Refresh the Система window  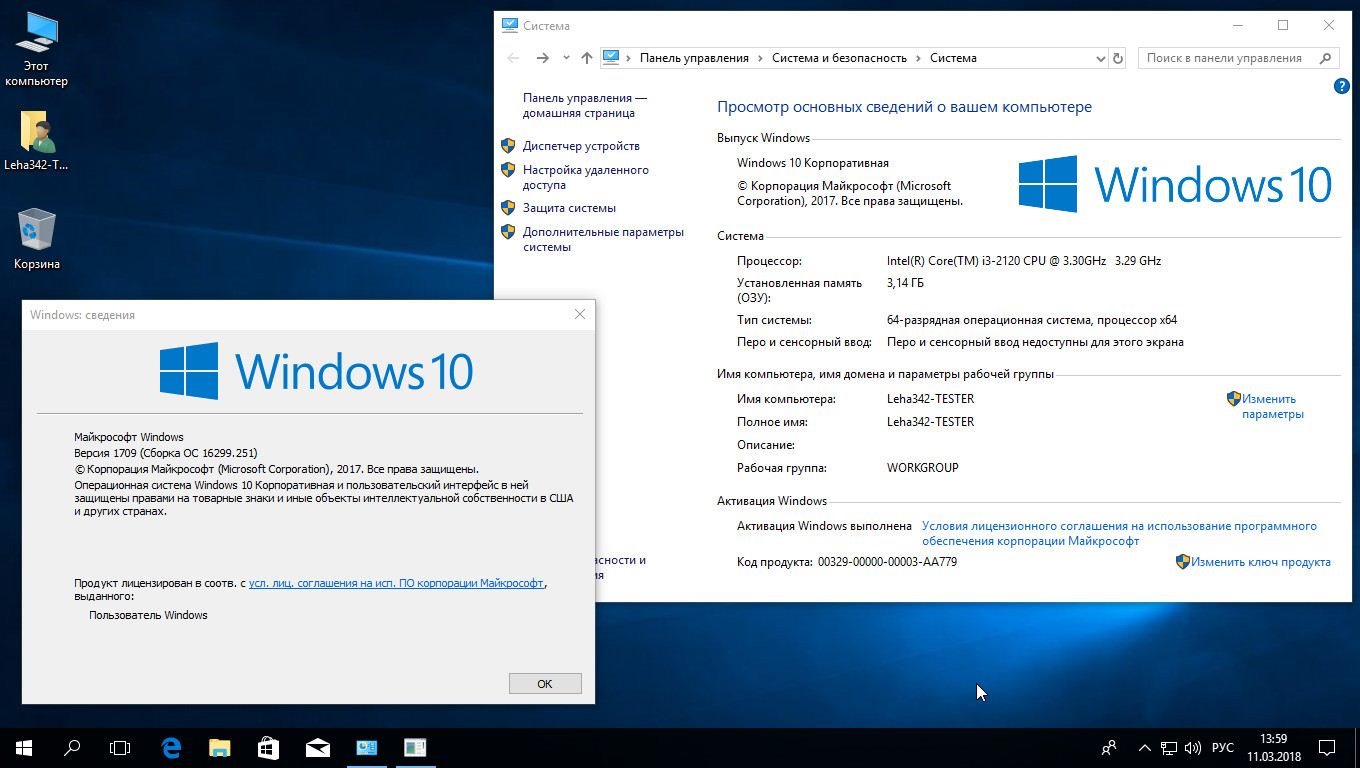(x=1118, y=58)
